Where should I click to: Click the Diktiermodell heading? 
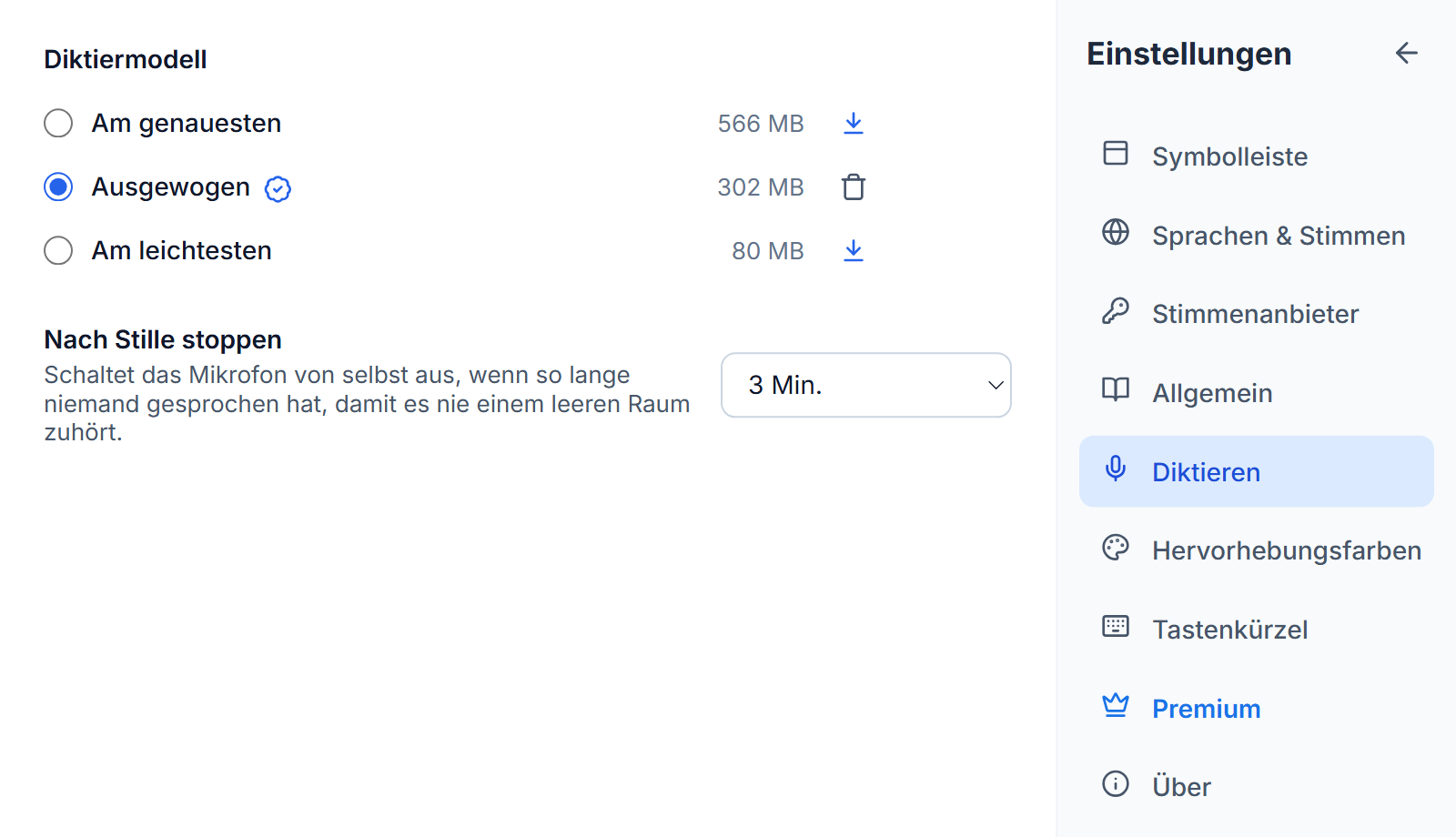(x=126, y=59)
